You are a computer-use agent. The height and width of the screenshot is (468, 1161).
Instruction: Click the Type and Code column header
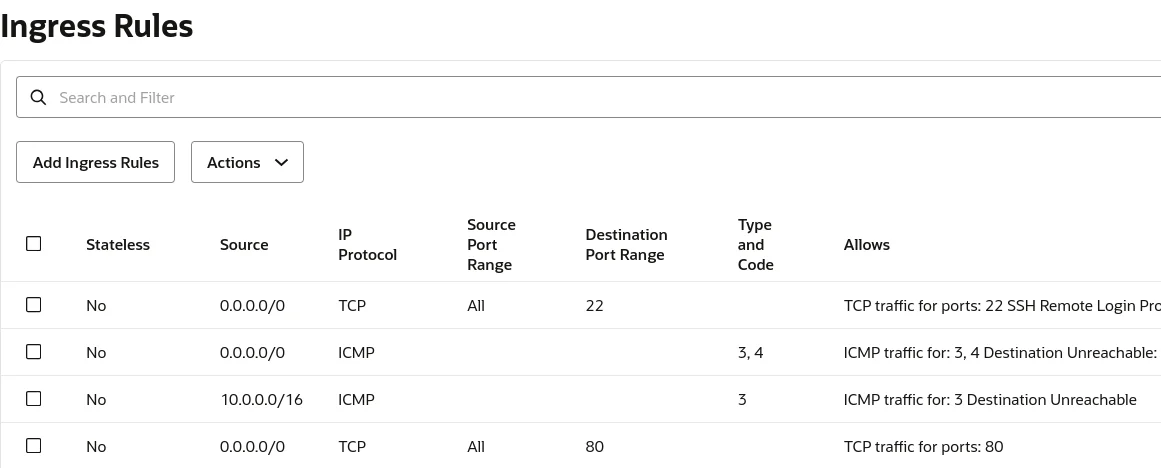[x=755, y=245]
